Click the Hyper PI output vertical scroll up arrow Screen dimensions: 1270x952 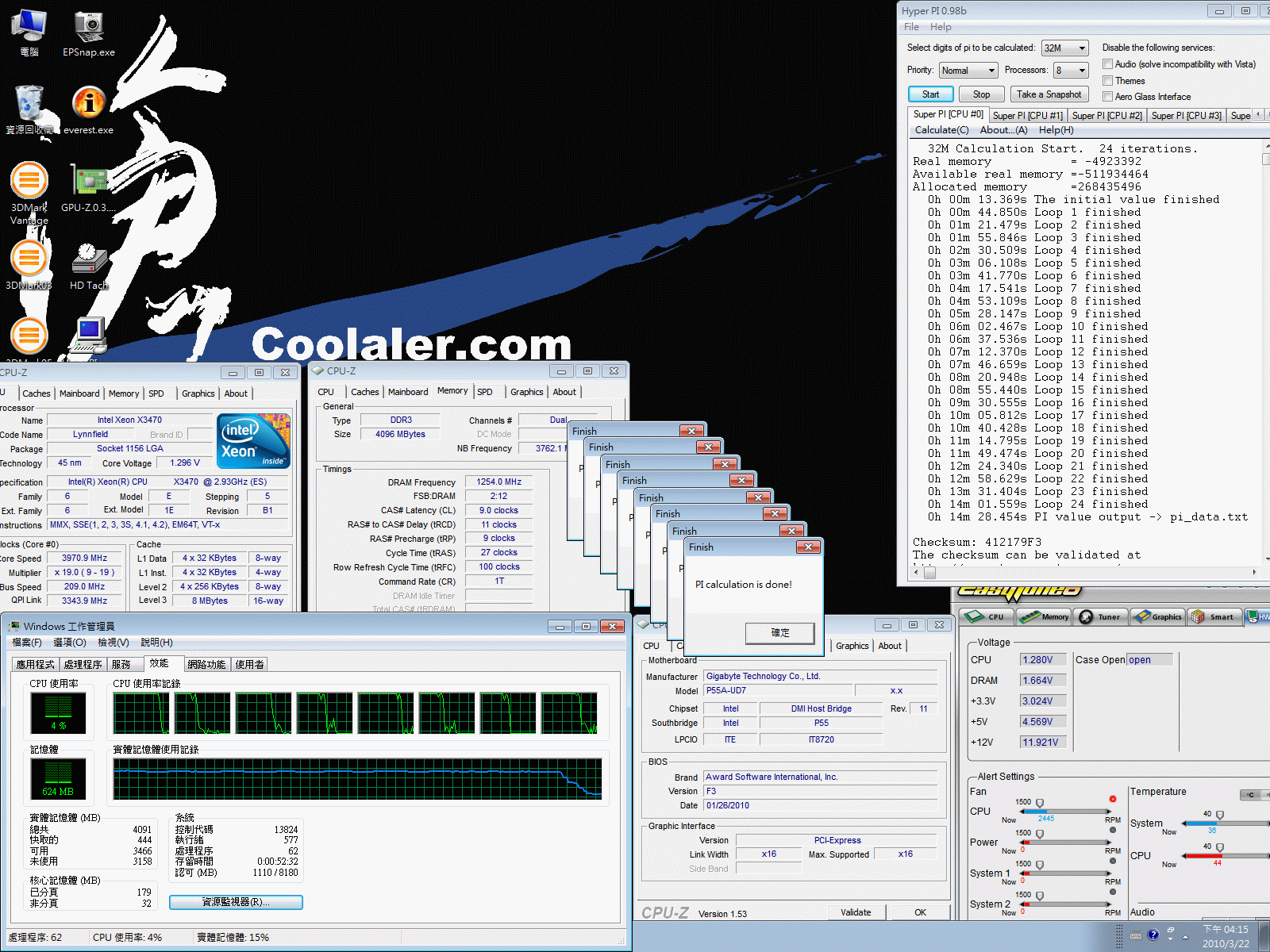pyautogui.click(x=1265, y=146)
